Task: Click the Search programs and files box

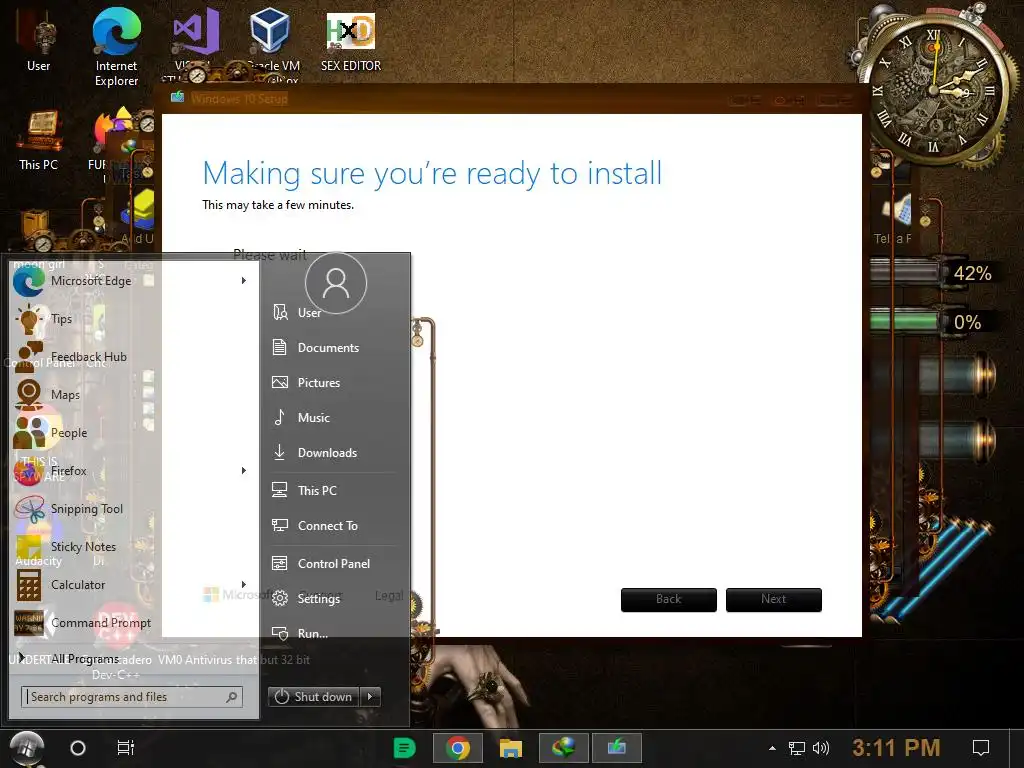Action: 131,697
